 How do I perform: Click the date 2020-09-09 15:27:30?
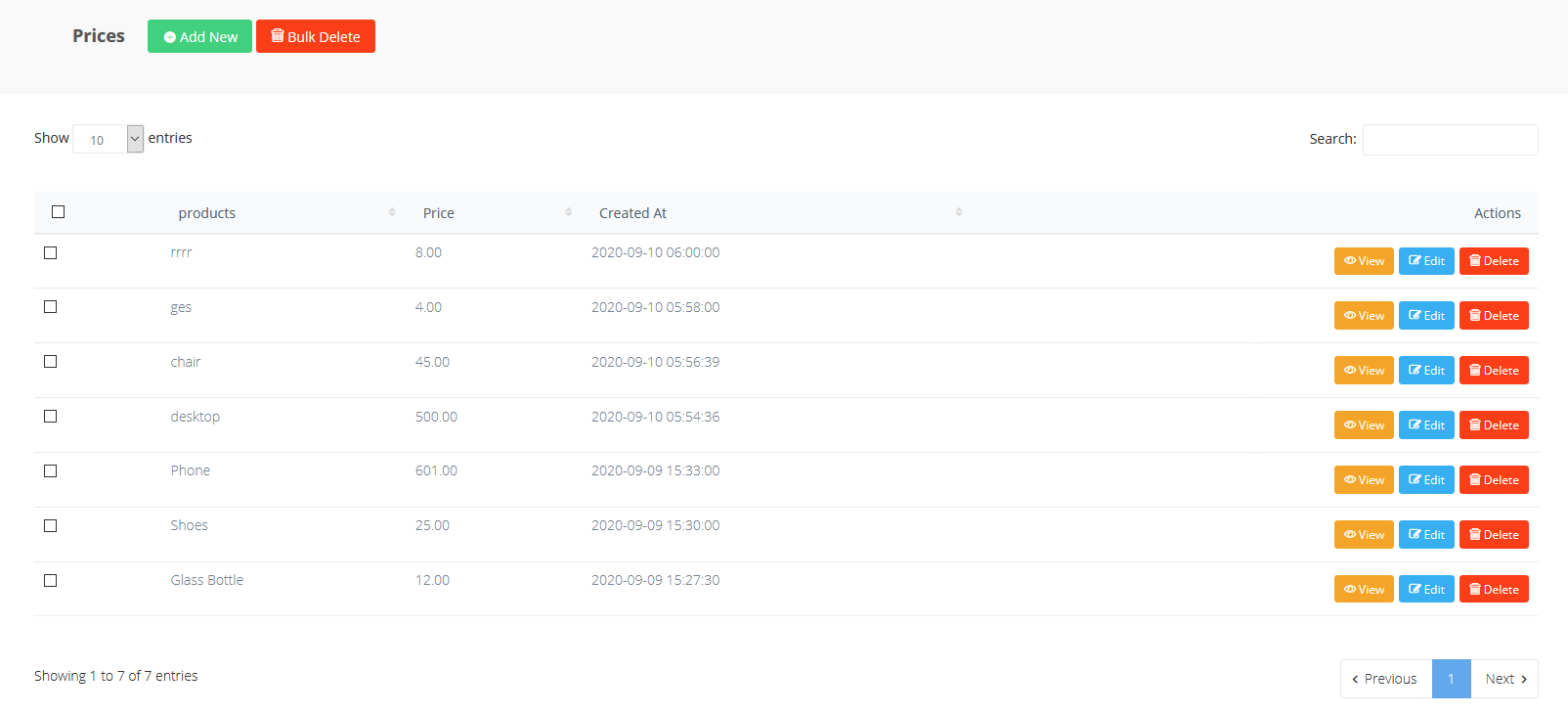pos(655,580)
